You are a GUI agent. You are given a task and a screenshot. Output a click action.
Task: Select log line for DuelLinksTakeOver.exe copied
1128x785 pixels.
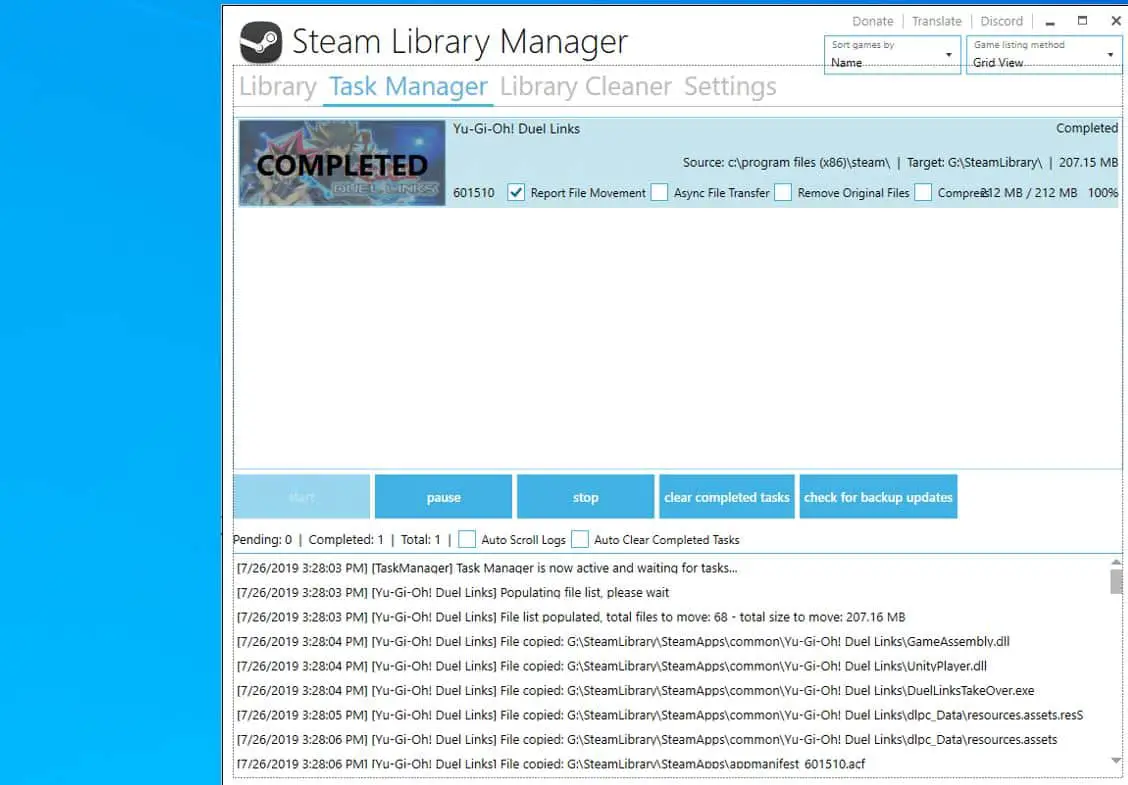click(x=636, y=690)
